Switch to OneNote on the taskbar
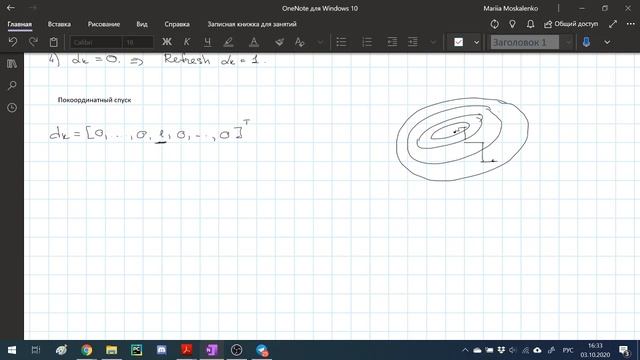The height and width of the screenshot is (360, 640). [212, 350]
